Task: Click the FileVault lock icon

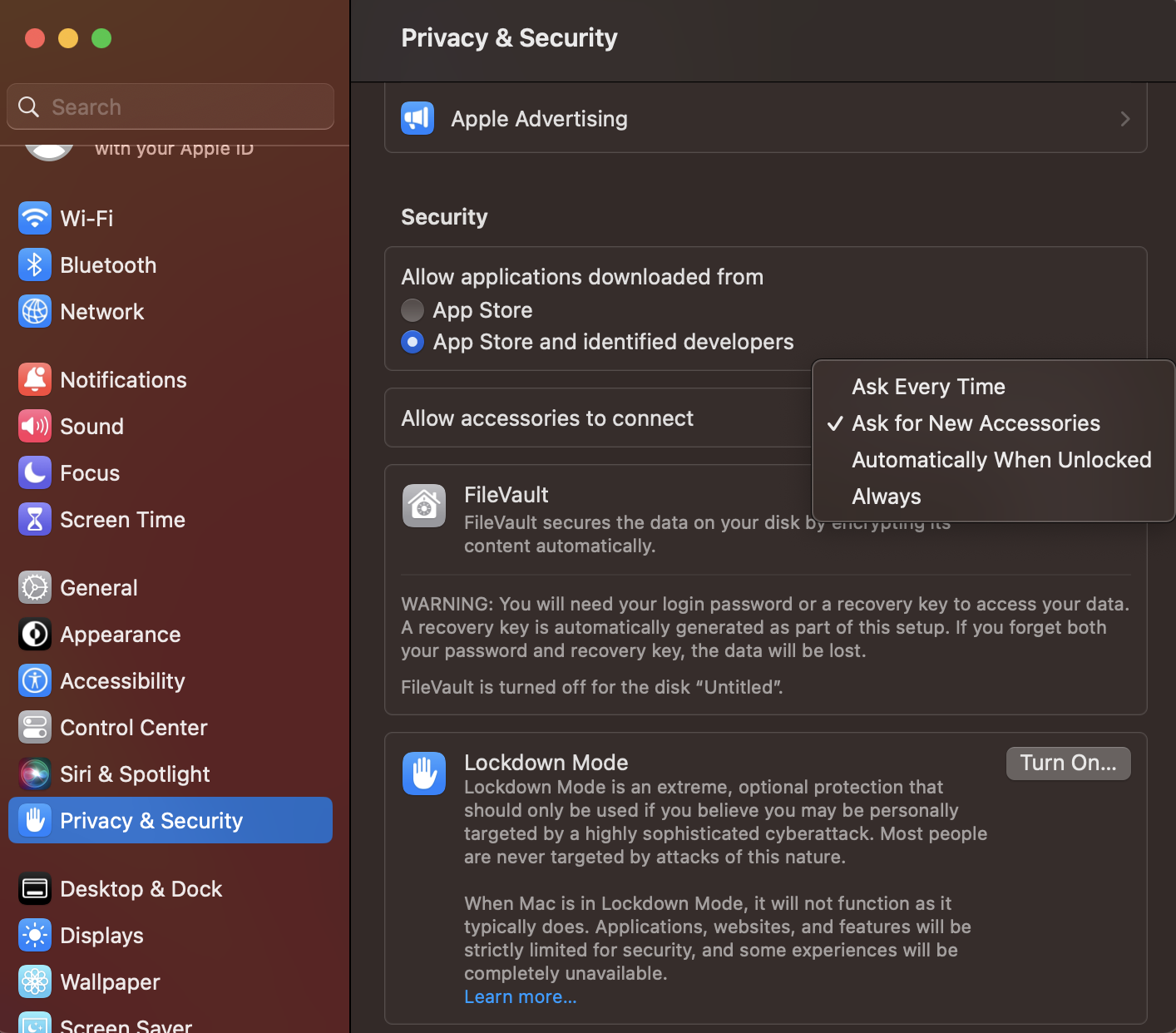Action: 423,505
